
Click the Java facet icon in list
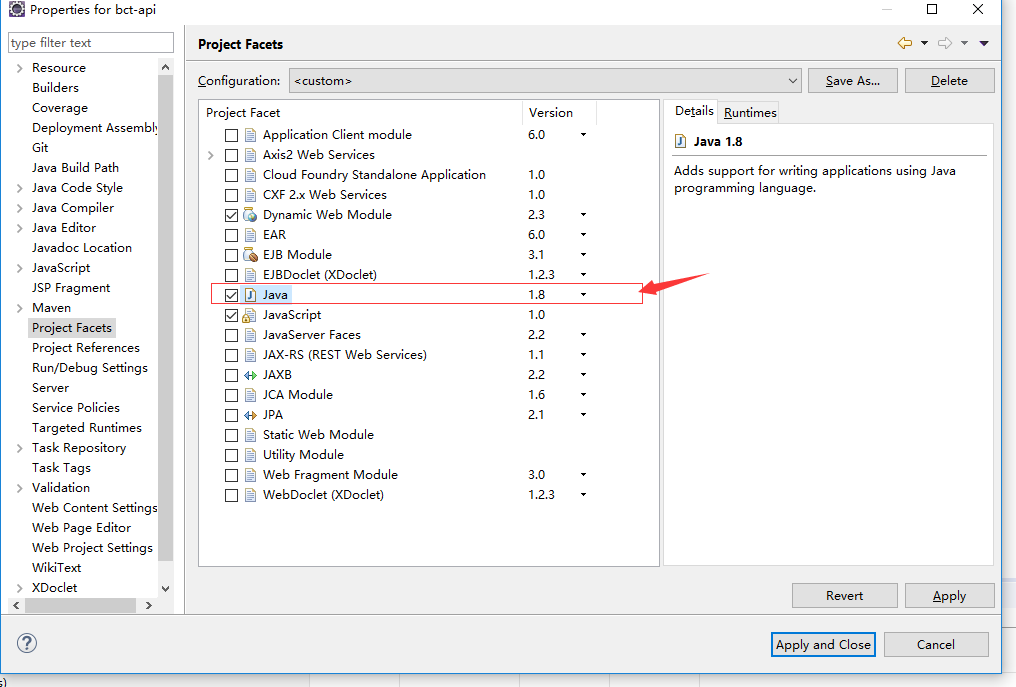tap(250, 295)
